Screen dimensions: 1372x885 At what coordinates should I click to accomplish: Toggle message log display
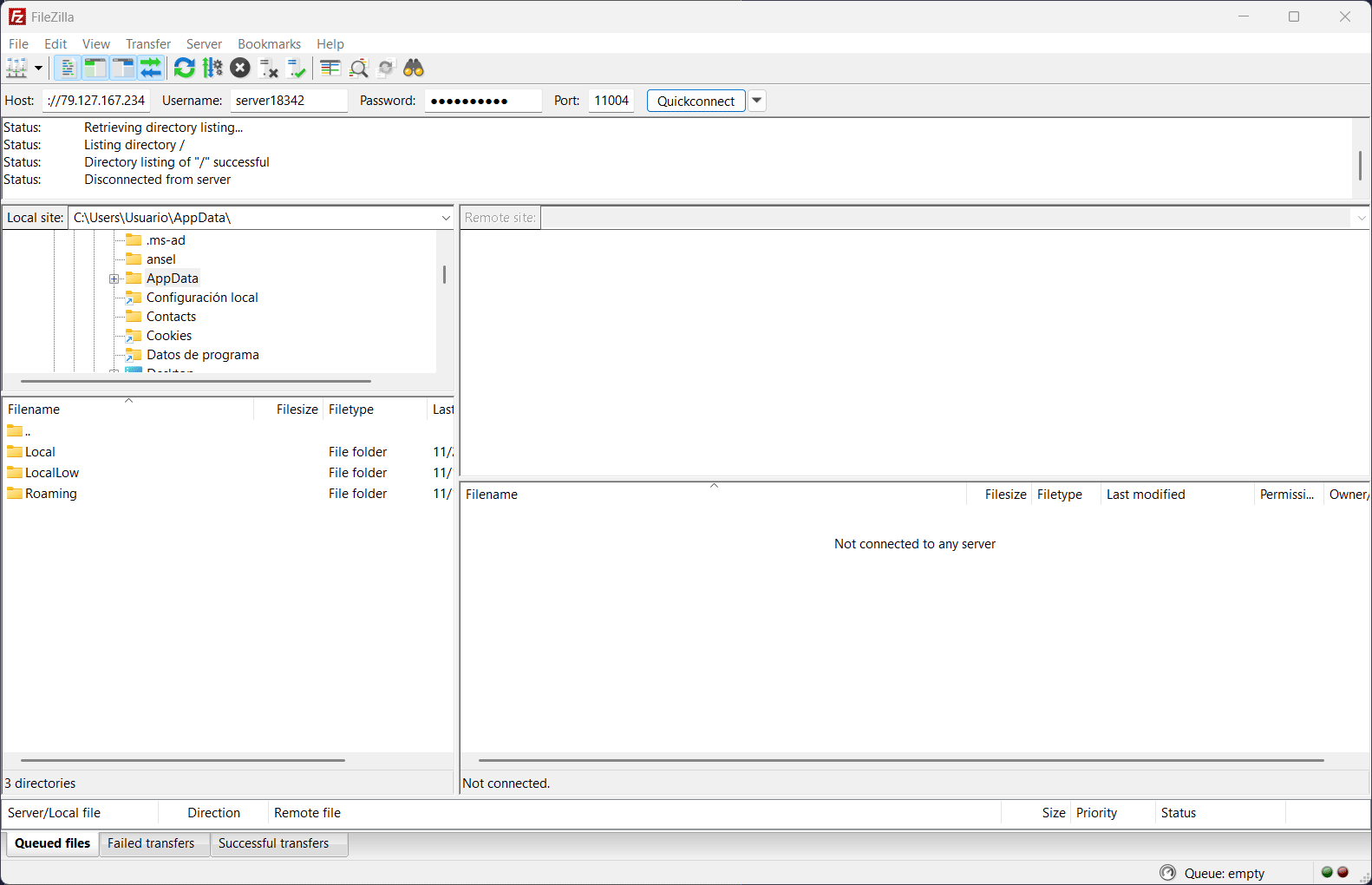click(67, 68)
